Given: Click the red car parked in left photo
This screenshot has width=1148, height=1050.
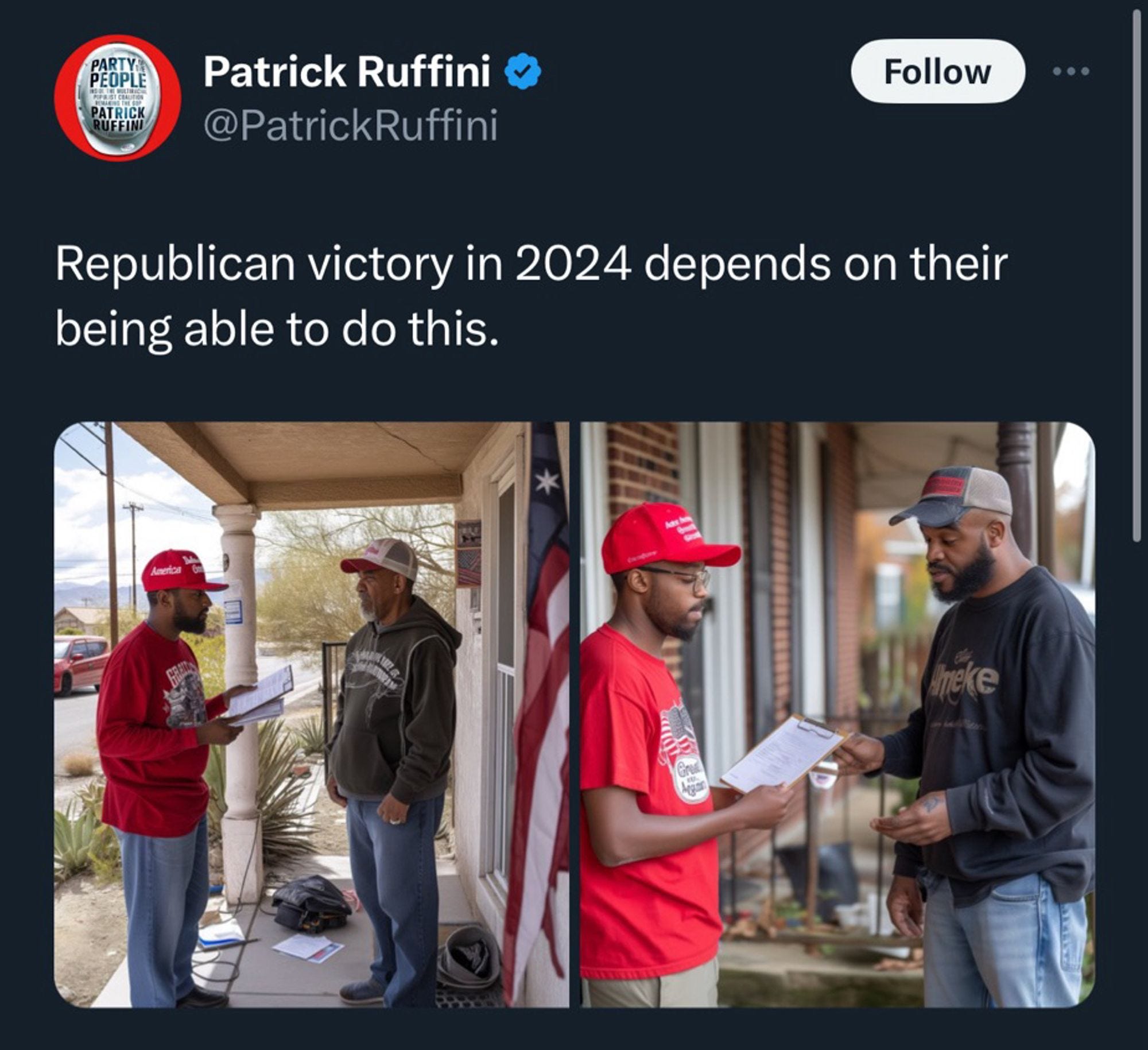Looking at the screenshot, I should (x=80, y=664).
